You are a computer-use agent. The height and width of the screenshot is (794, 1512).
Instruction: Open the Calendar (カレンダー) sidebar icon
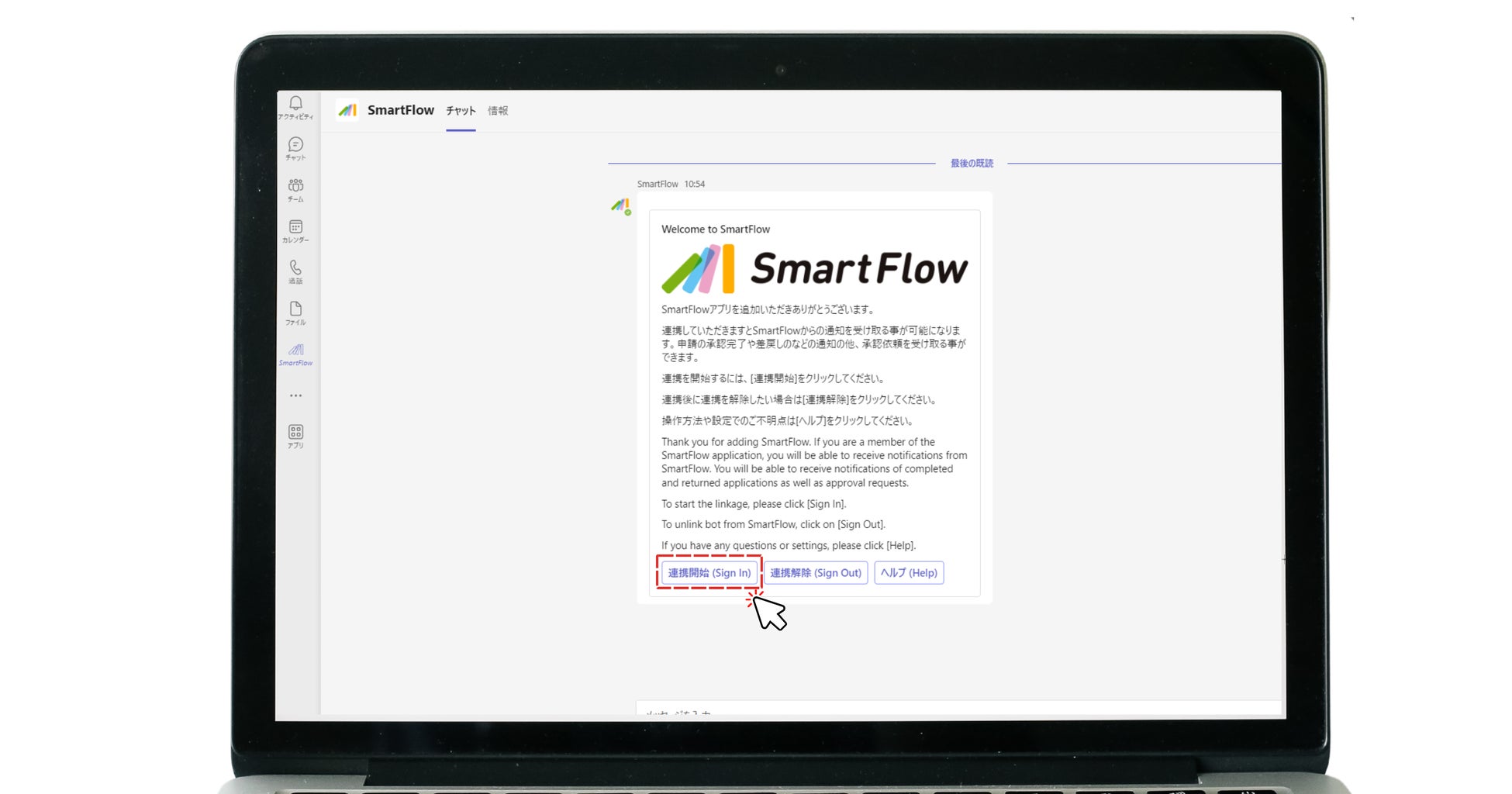pos(295,231)
